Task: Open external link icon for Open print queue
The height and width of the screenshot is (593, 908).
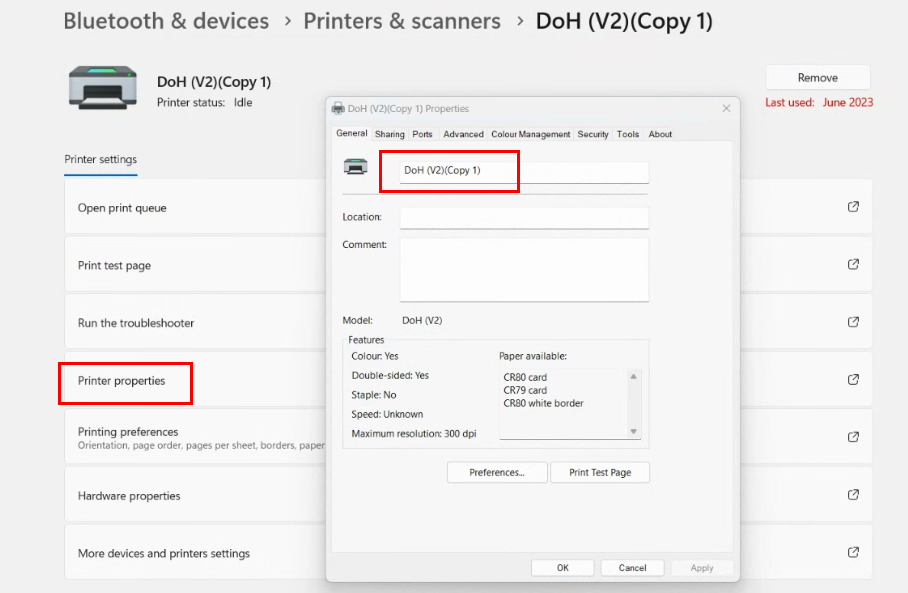Action: (853, 207)
